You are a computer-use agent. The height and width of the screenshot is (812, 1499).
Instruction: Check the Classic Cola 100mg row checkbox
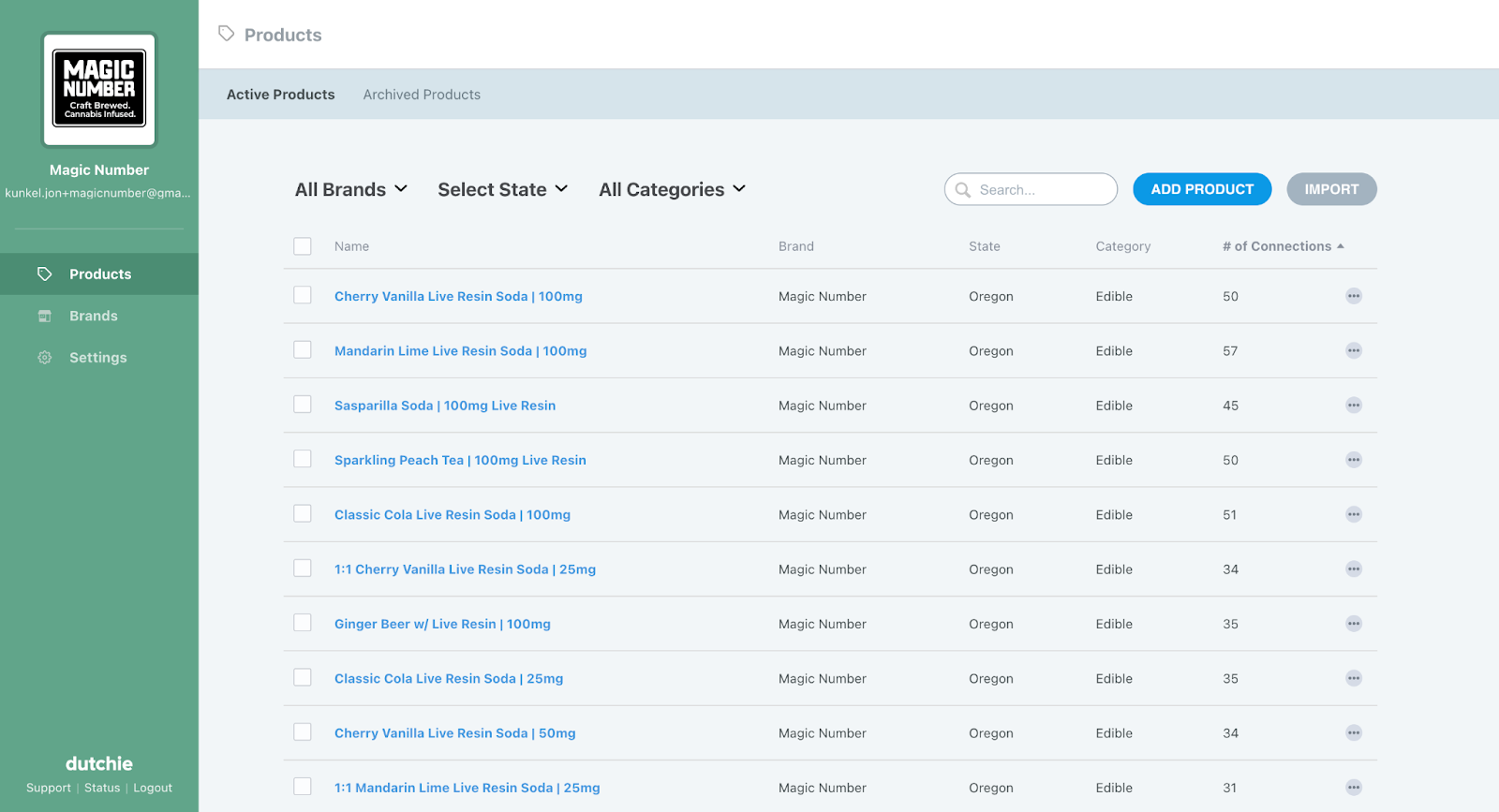[303, 513]
